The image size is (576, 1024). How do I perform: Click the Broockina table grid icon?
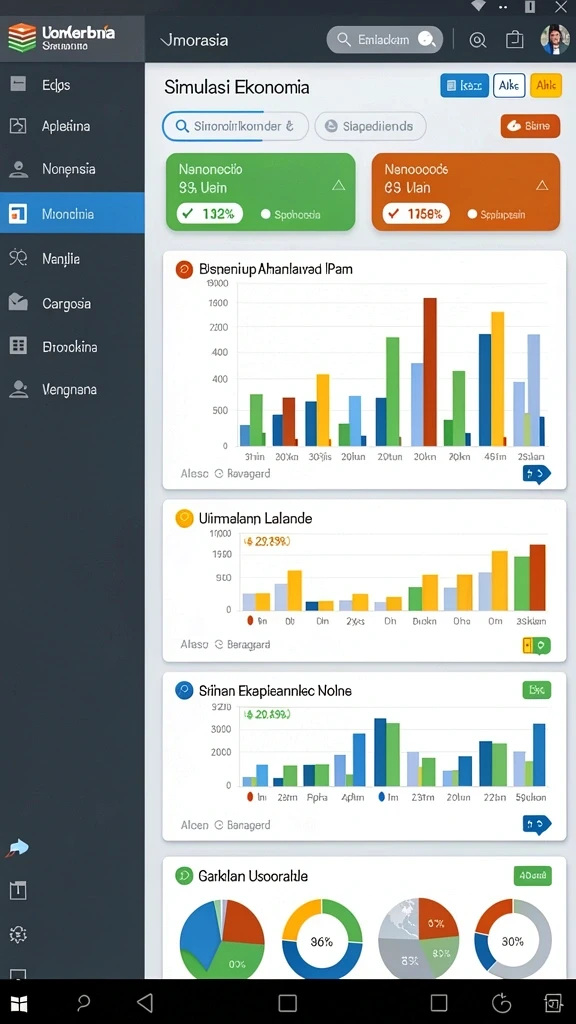coord(18,345)
